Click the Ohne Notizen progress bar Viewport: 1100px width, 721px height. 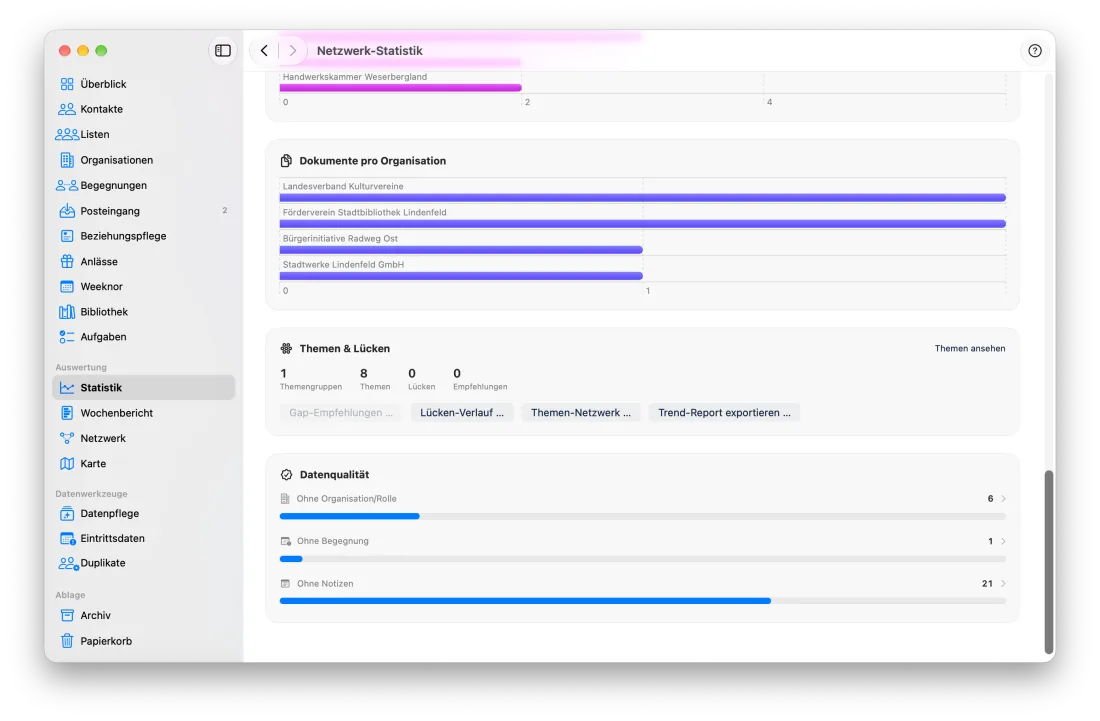coord(643,601)
